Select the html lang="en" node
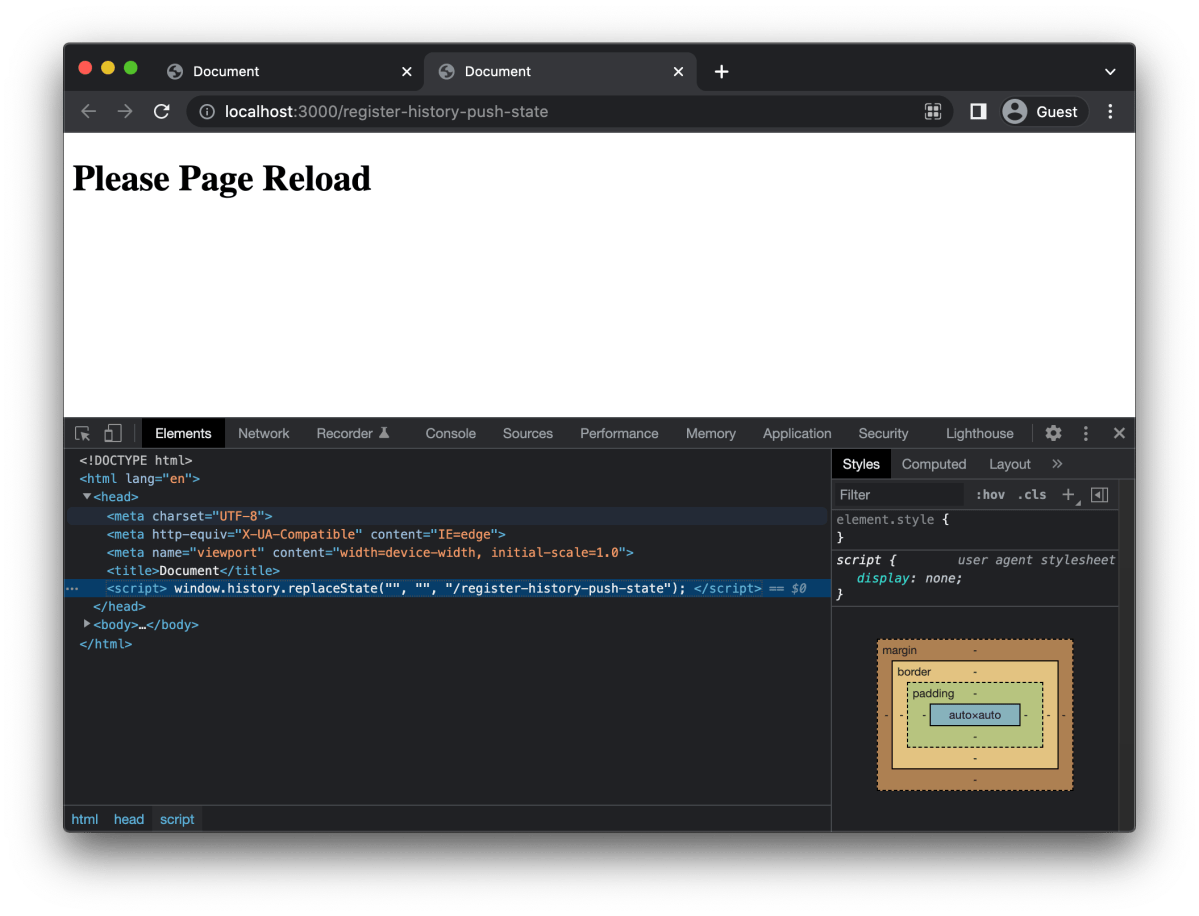The height and width of the screenshot is (916, 1199). [x=139, y=479]
